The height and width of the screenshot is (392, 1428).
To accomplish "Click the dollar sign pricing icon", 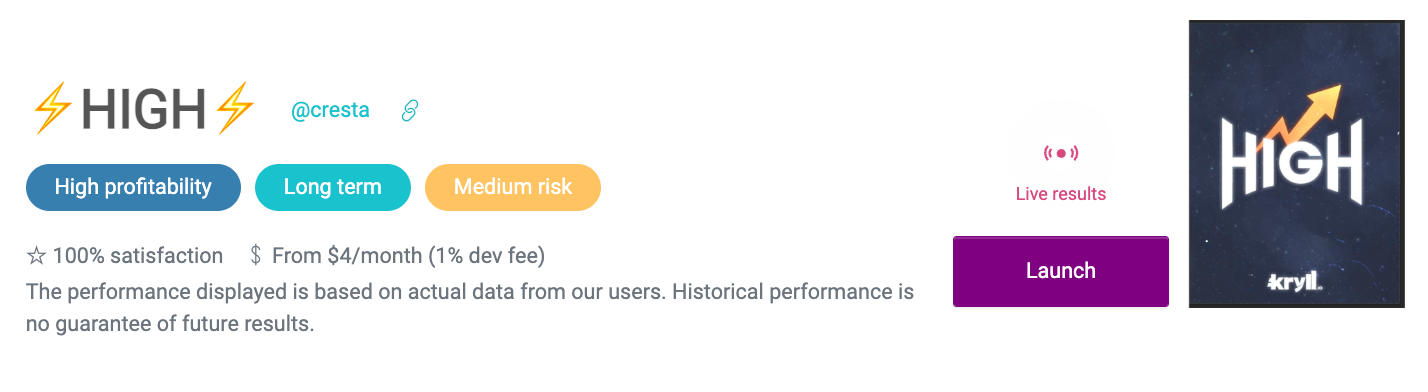I will 256,256.
